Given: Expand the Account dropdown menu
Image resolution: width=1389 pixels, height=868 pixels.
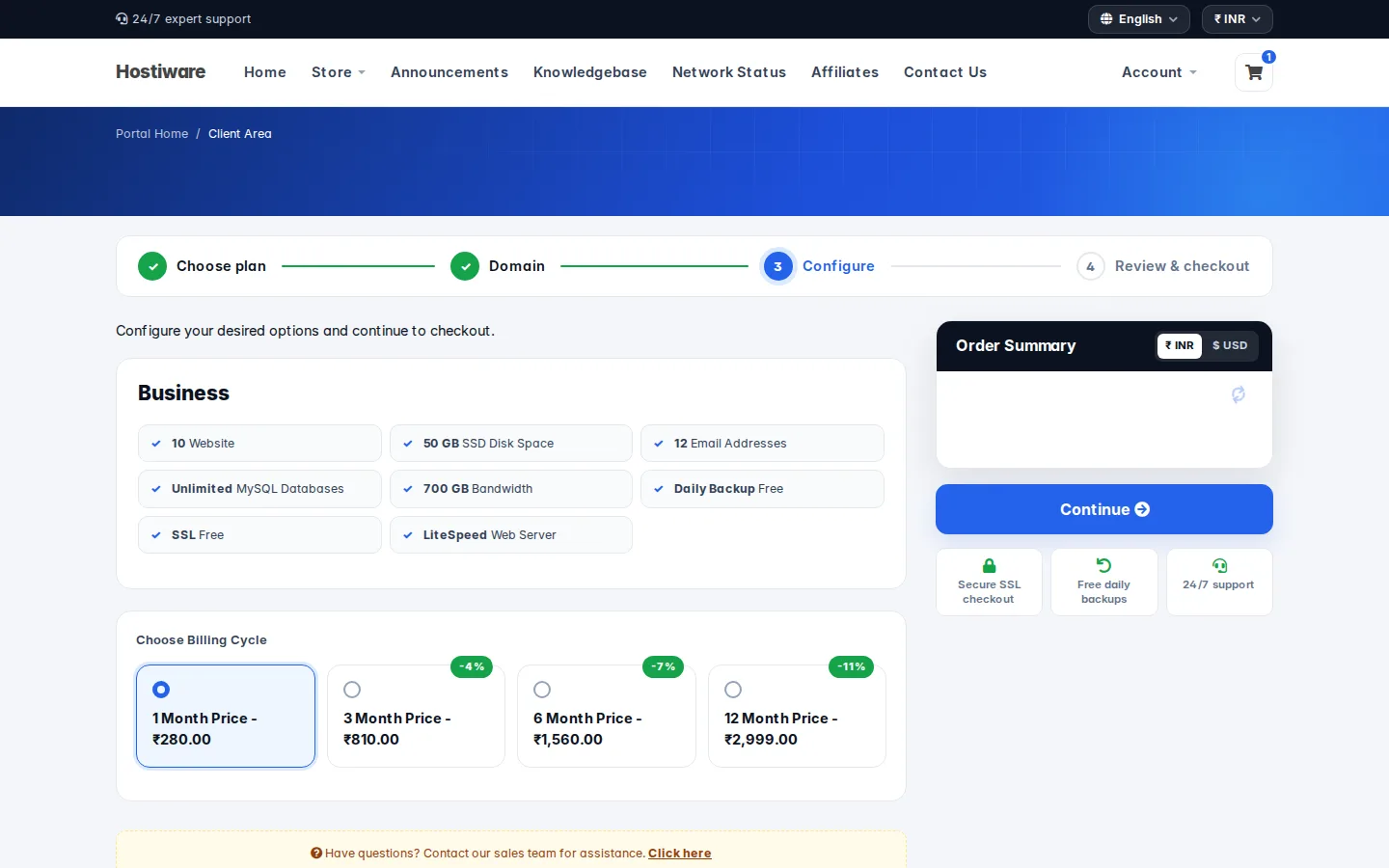Looking at the screenshot, I should [x=1159, y=72].
